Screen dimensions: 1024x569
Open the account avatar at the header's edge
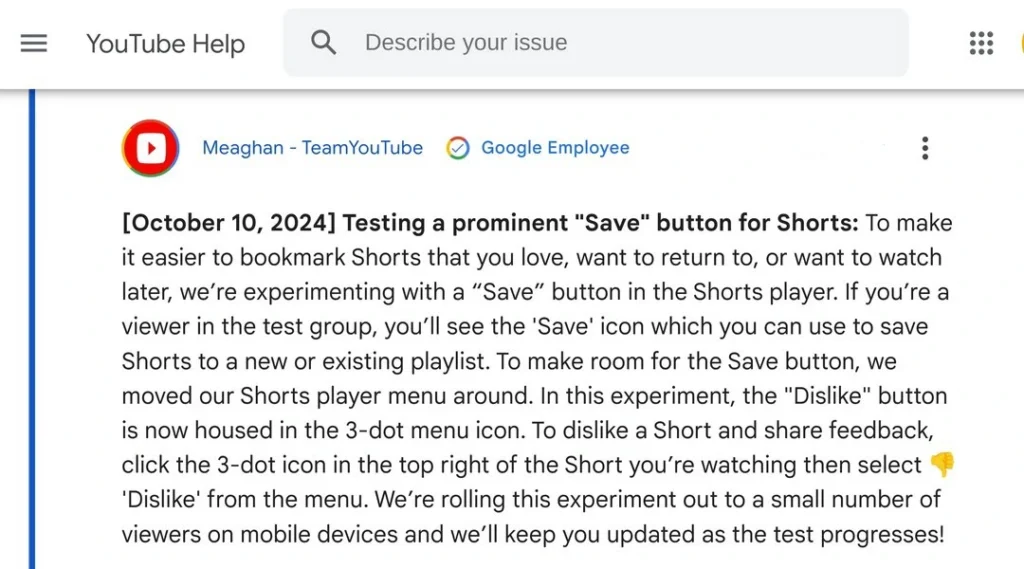(x=1021, y=43)
